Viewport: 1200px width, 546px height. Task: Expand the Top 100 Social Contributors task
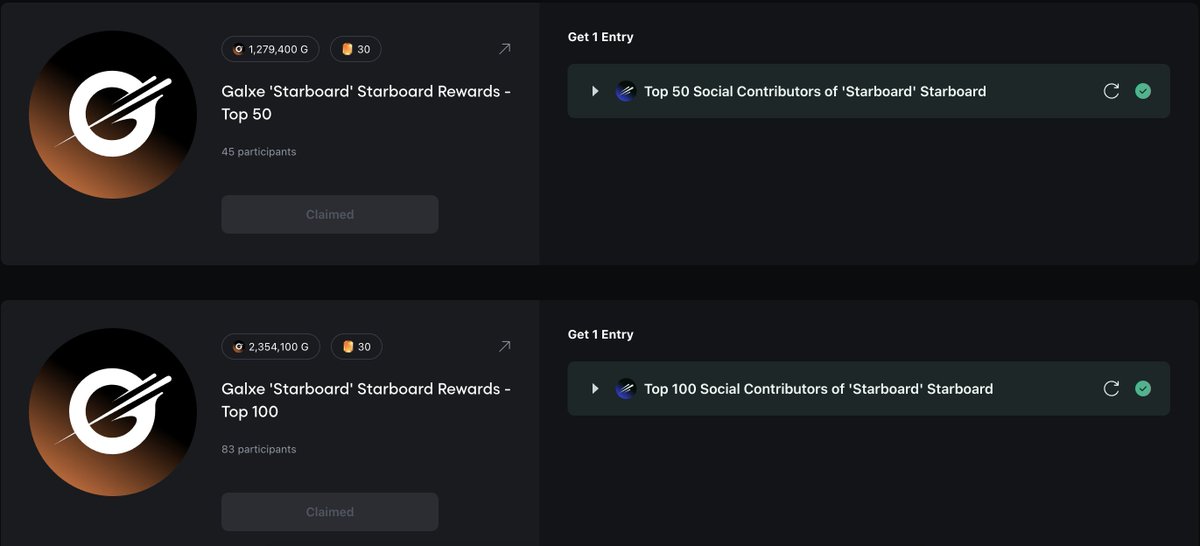tap(595, 389)
